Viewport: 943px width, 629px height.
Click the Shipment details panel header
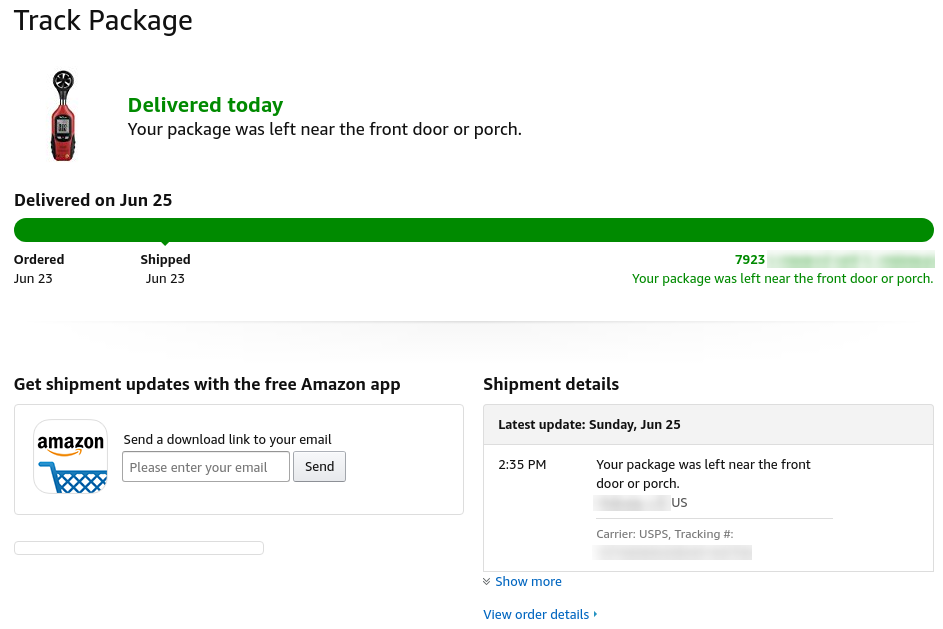[x=551, y=384]
